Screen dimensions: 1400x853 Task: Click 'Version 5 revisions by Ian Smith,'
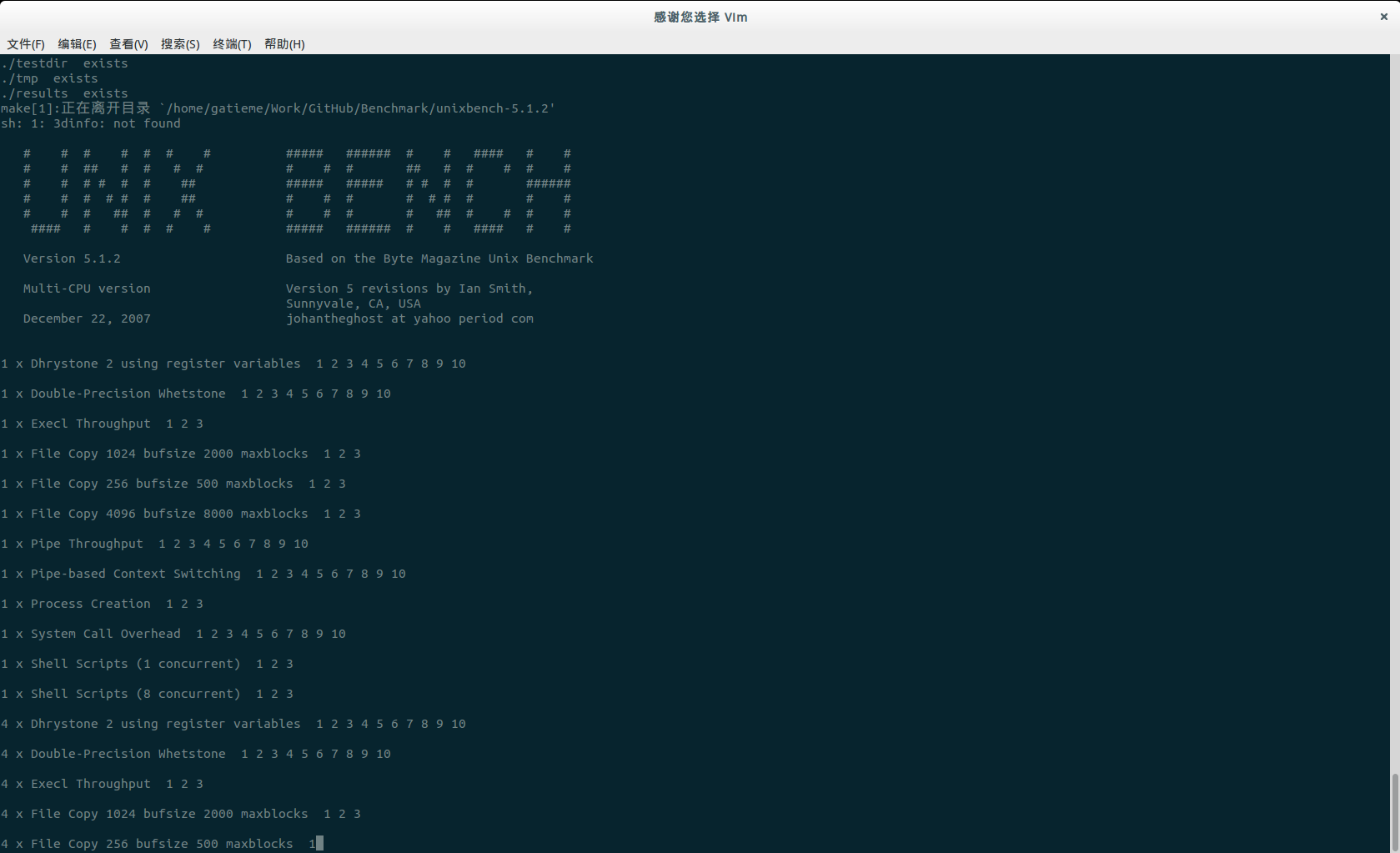[x=409, y=289]
